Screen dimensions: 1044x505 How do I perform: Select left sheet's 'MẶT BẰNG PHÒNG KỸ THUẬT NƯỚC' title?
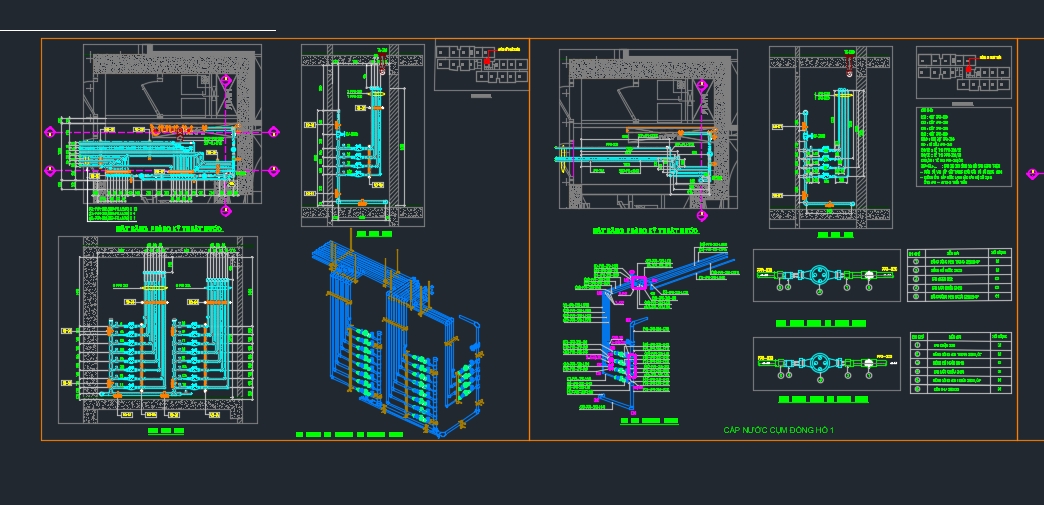pyautogui.click(x=169, y=229)
